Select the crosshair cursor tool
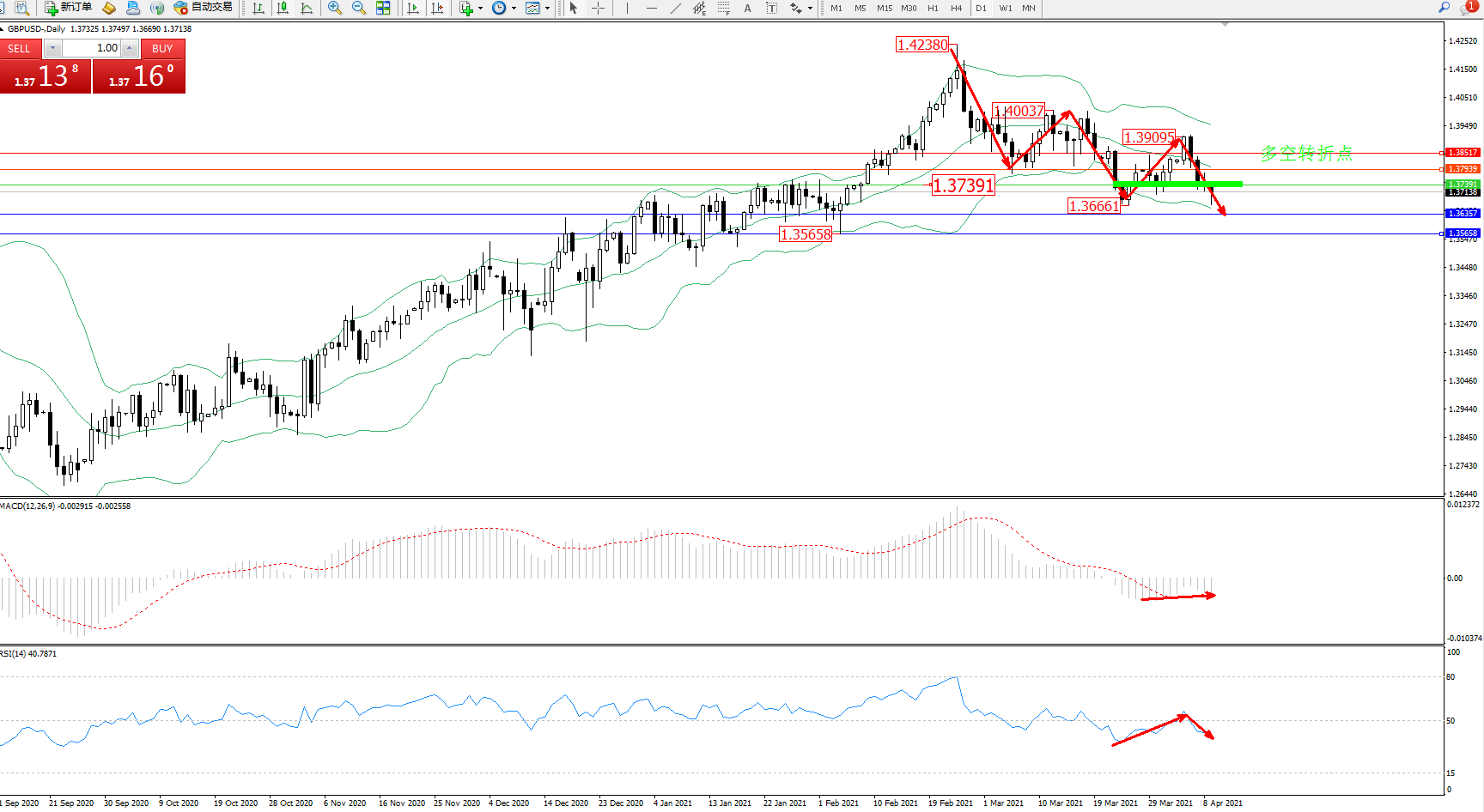 599,8
